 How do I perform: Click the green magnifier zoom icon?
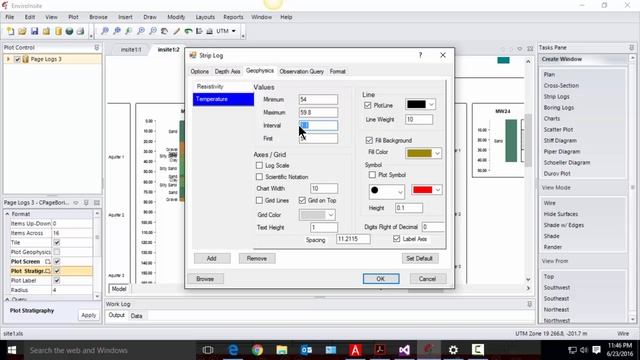click(129, 31)
